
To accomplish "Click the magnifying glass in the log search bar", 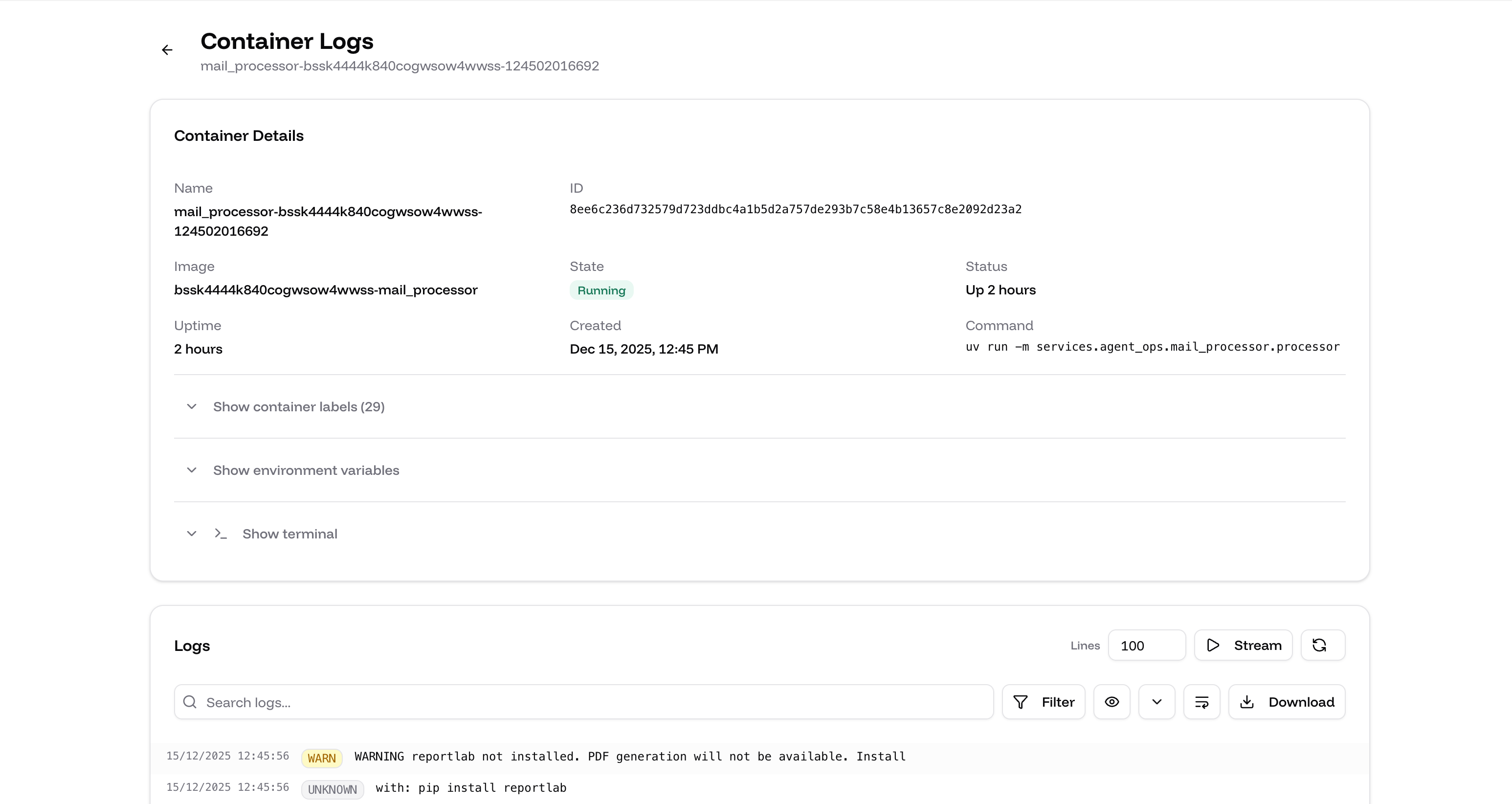I will point(190,702).
